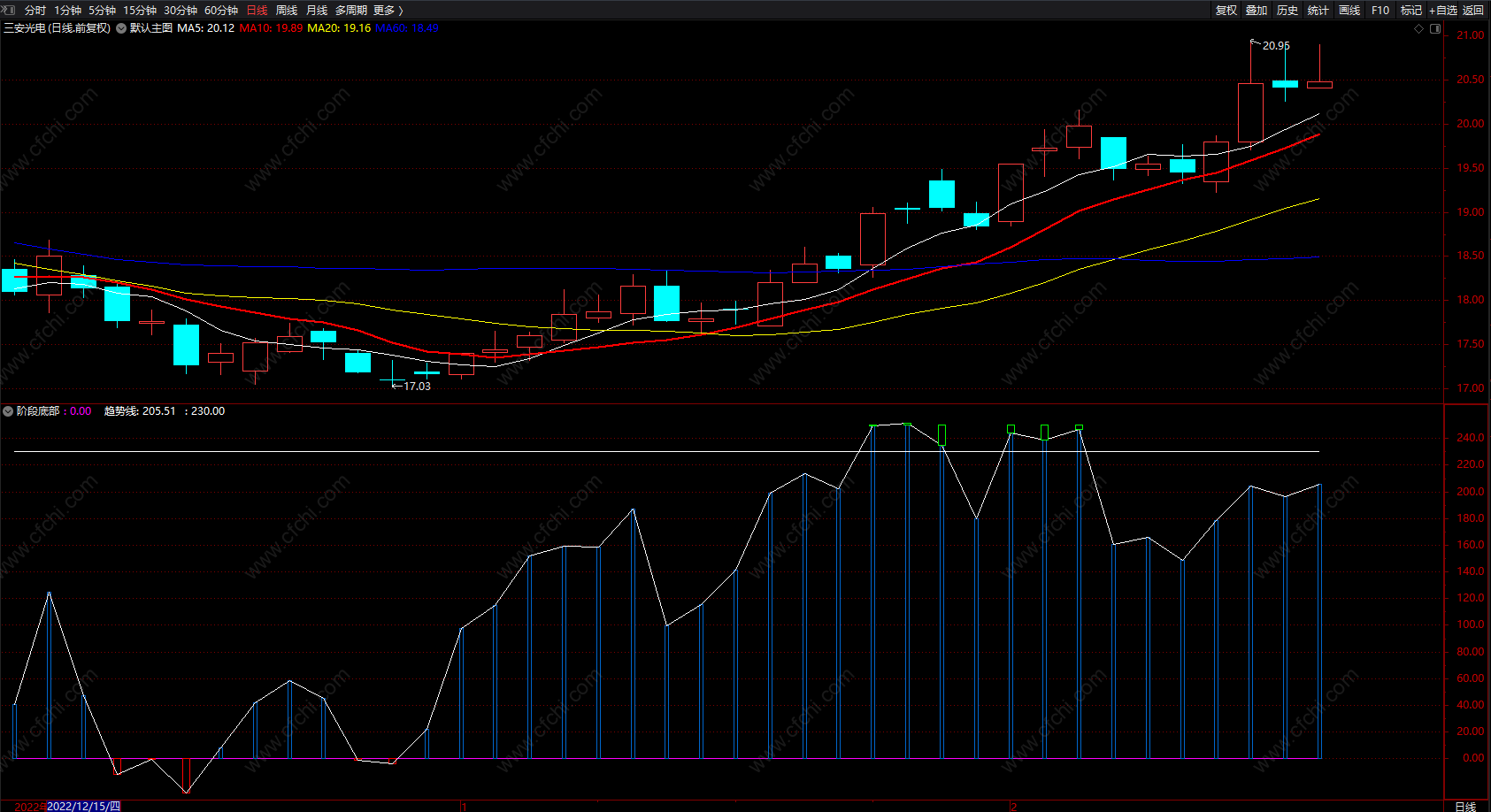Click the diamond marker icon on main chart
Viewport: 1491px width, 812px height.
click(x=1419, y=29)
